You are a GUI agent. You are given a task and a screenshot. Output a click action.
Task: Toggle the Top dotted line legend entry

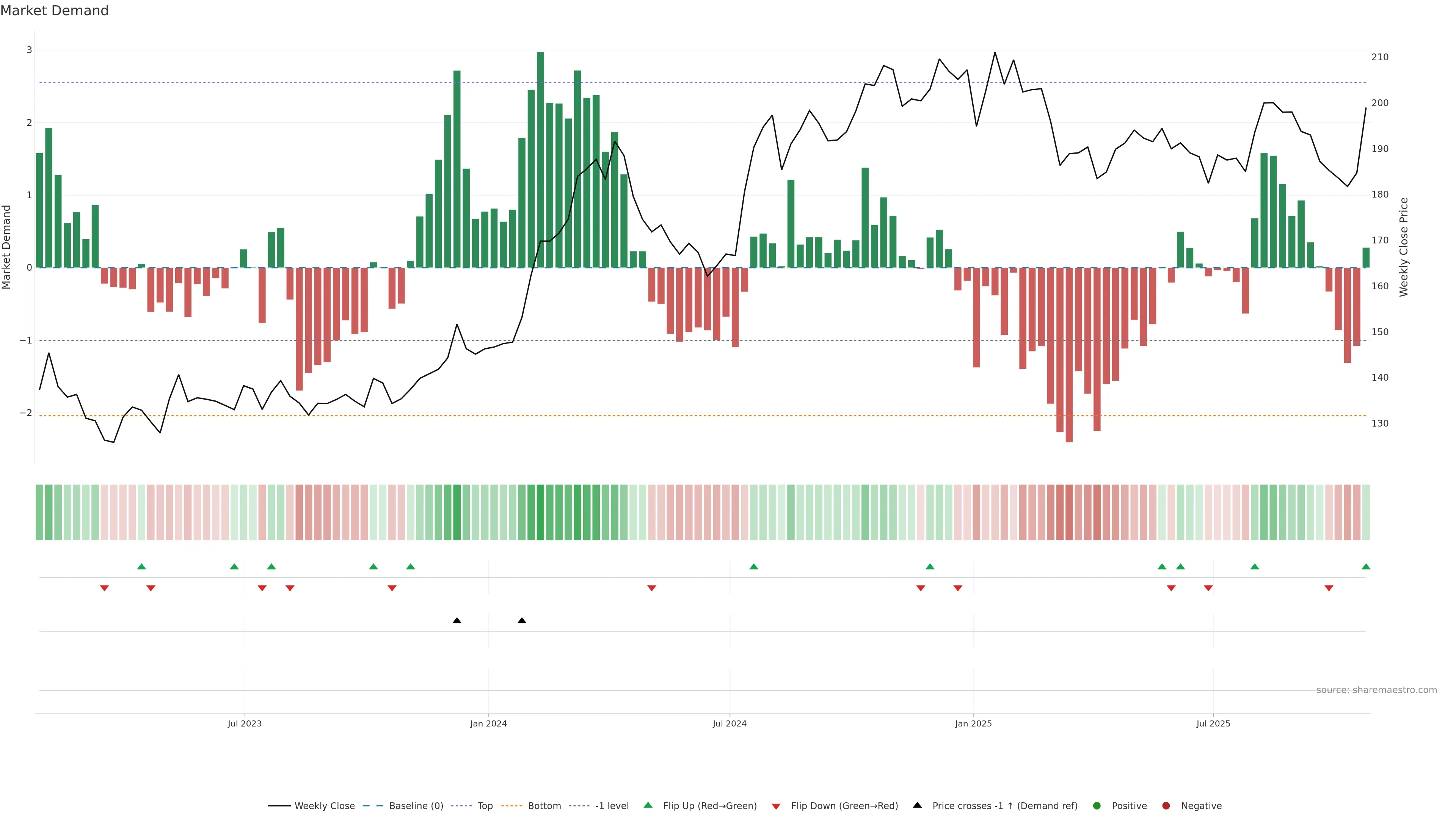[485, 805]
